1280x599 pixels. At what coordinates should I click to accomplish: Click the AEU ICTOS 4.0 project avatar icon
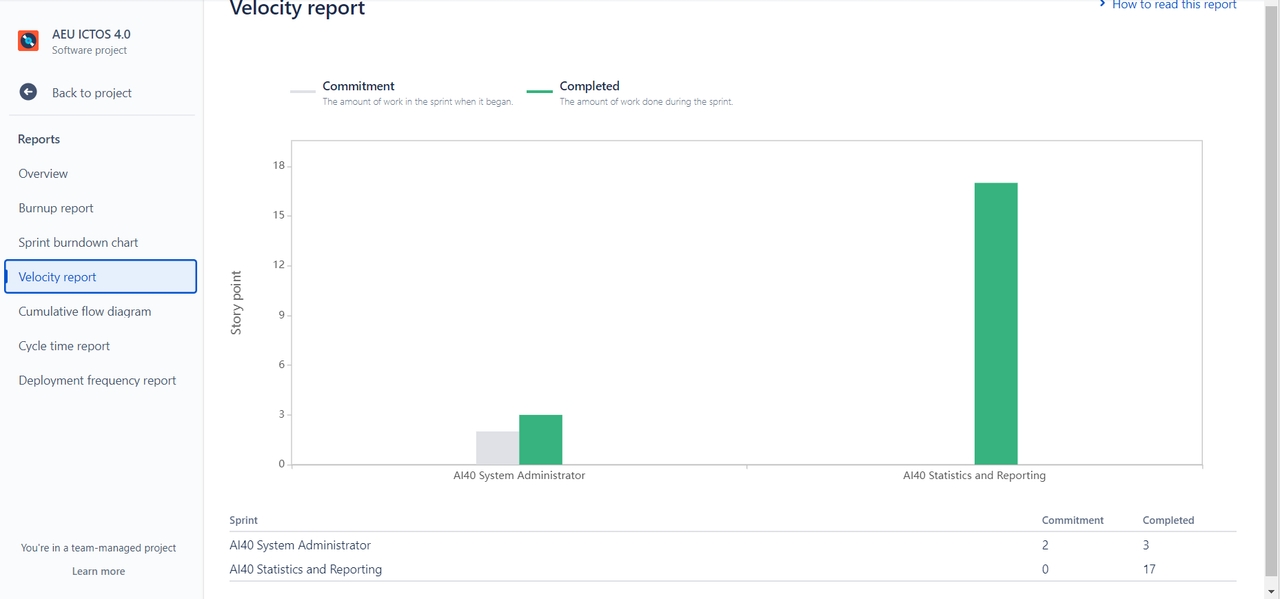click(x=28, y=41)
